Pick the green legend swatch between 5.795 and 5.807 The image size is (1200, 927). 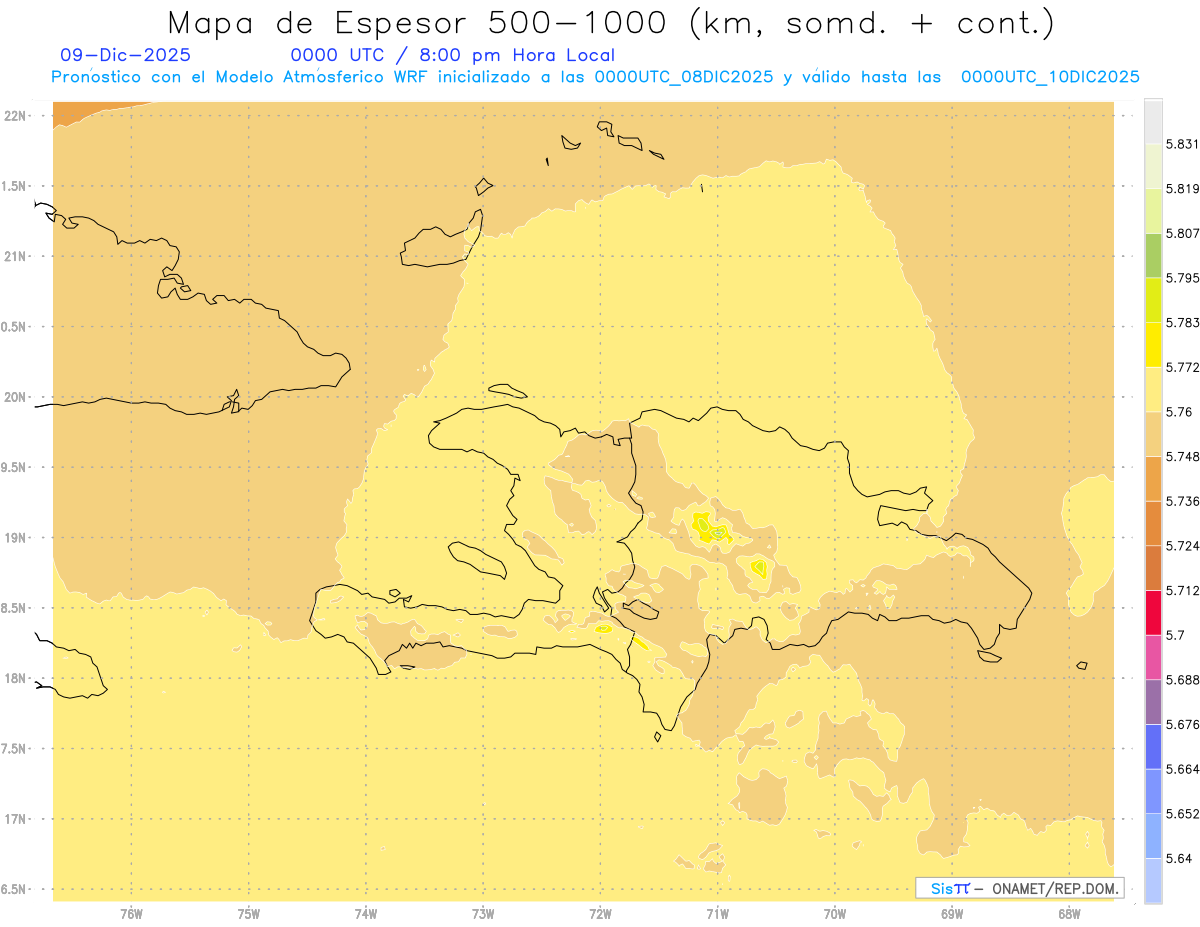click(1153, 255)
